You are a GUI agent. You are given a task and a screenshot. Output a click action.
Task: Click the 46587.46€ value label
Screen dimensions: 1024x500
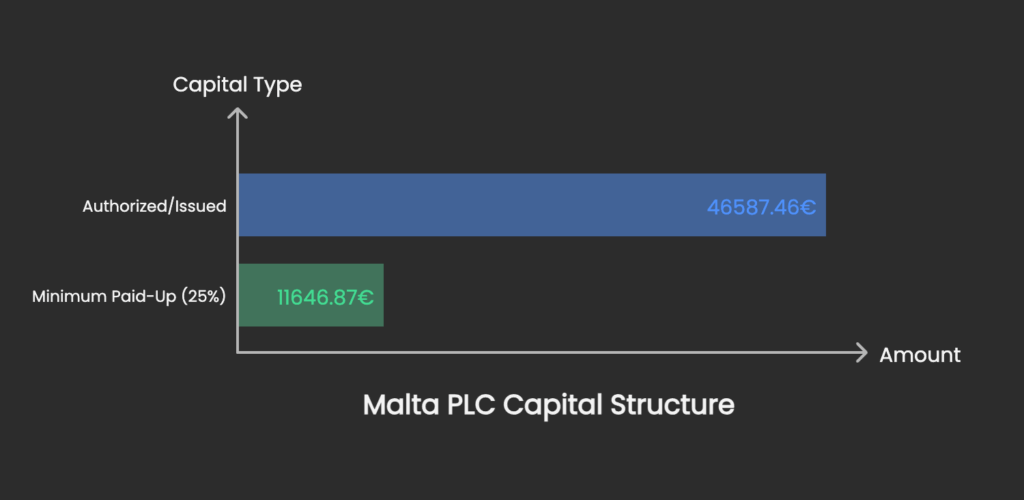[x=761, y=208]
